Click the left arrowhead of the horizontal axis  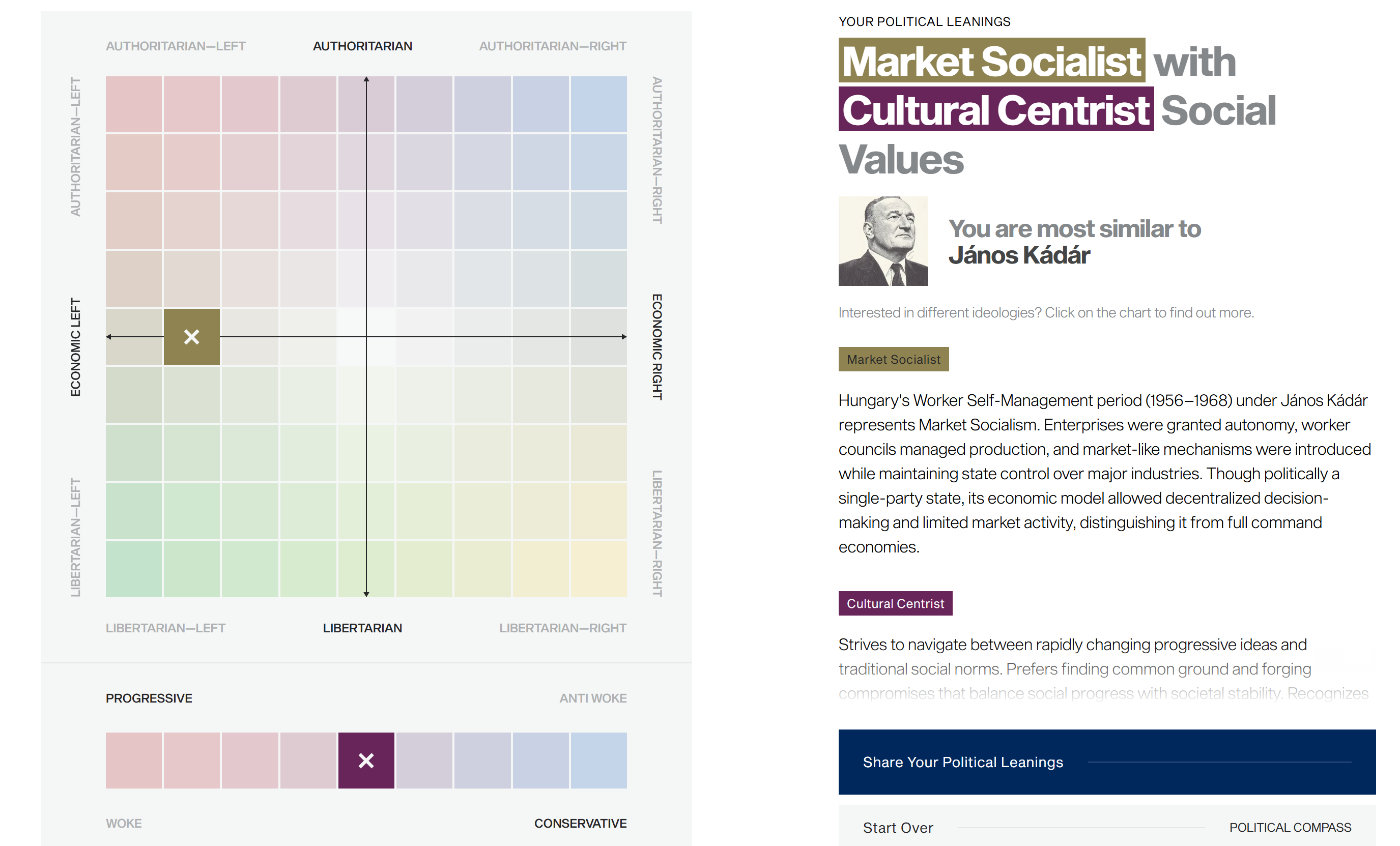point(109,337)
